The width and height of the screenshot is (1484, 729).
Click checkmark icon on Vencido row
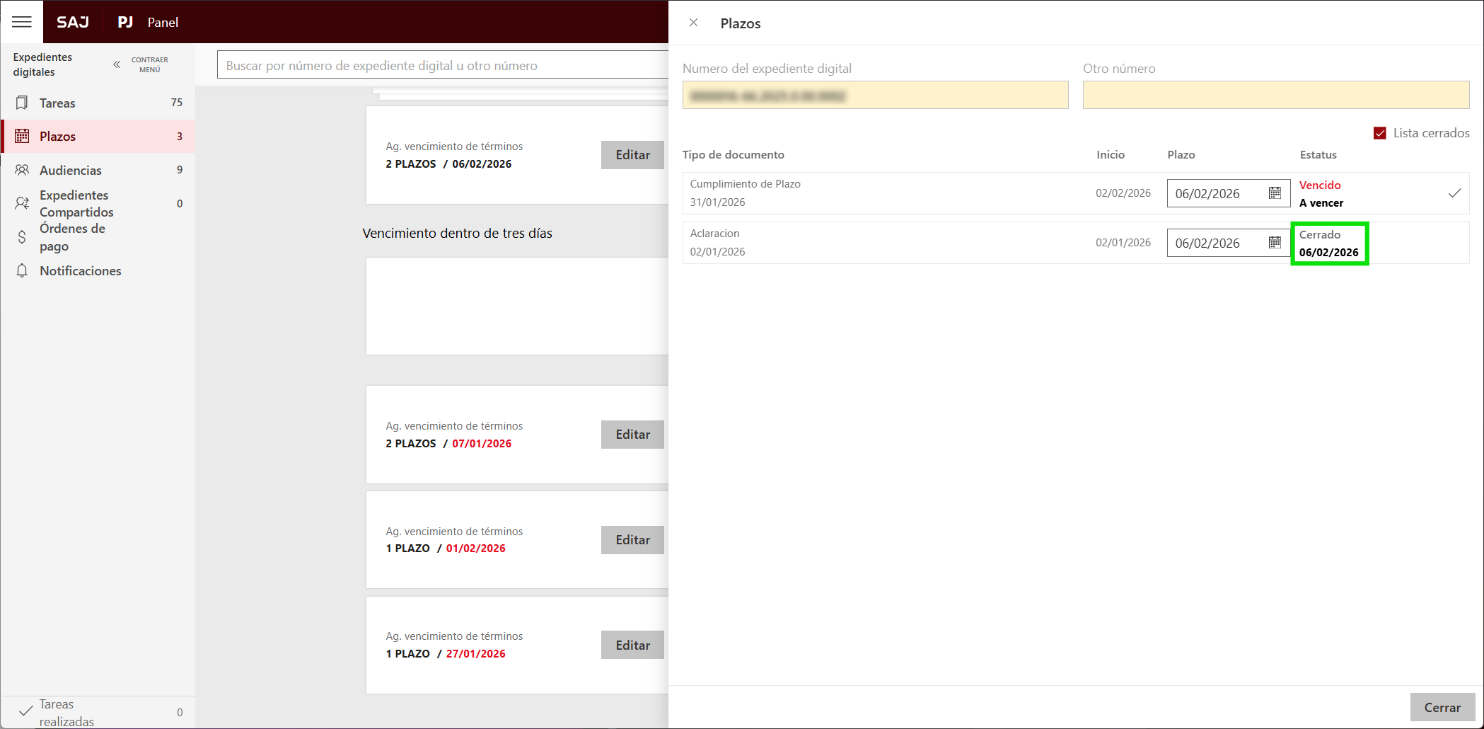coord(1454,193)
